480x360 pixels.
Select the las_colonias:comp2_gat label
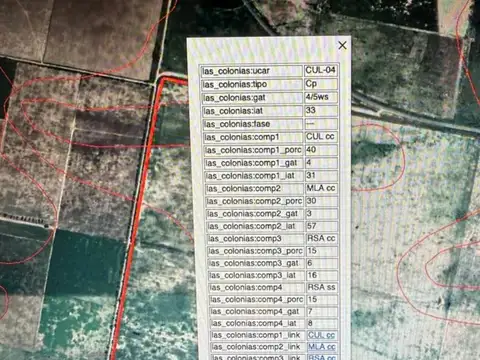[252, 214]
